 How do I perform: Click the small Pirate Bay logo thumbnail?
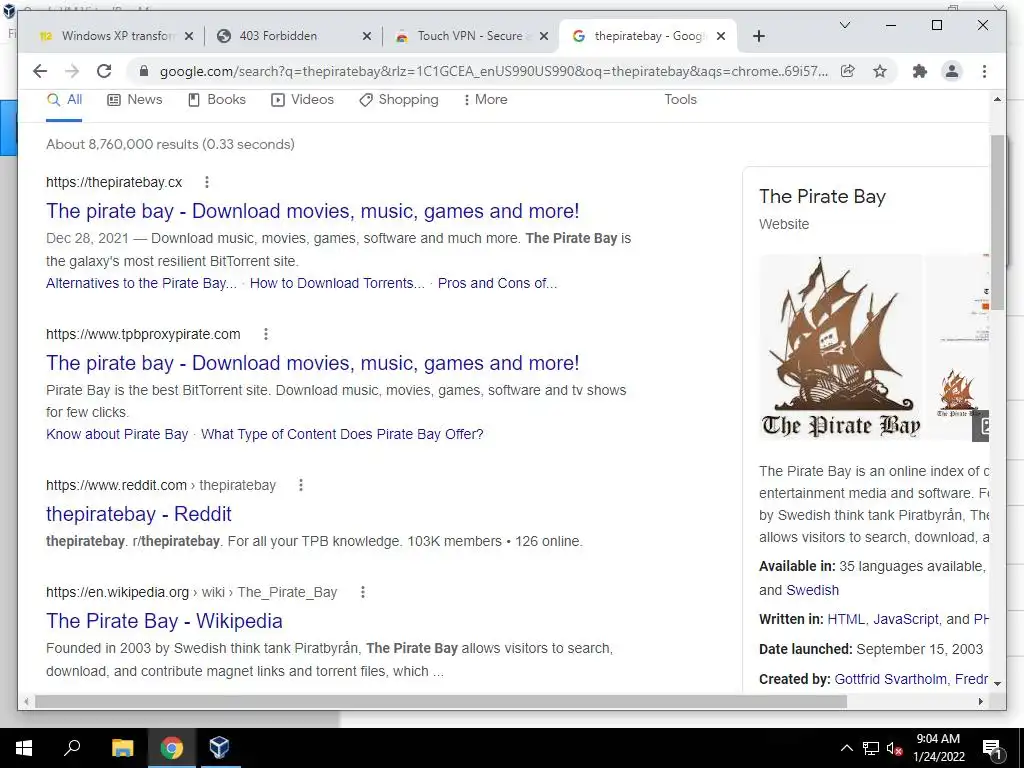point(957,392)
